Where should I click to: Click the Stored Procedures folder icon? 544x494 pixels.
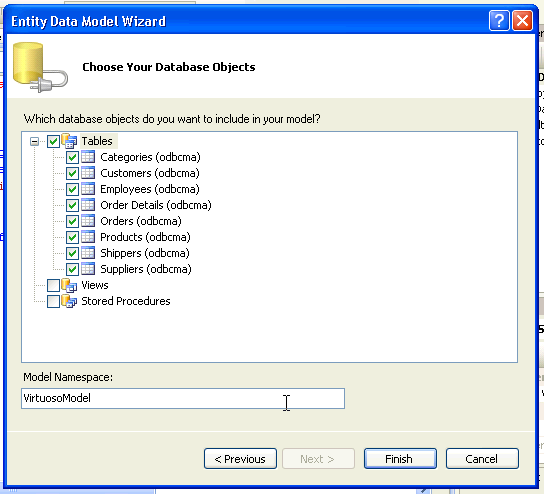coord(69,301)
